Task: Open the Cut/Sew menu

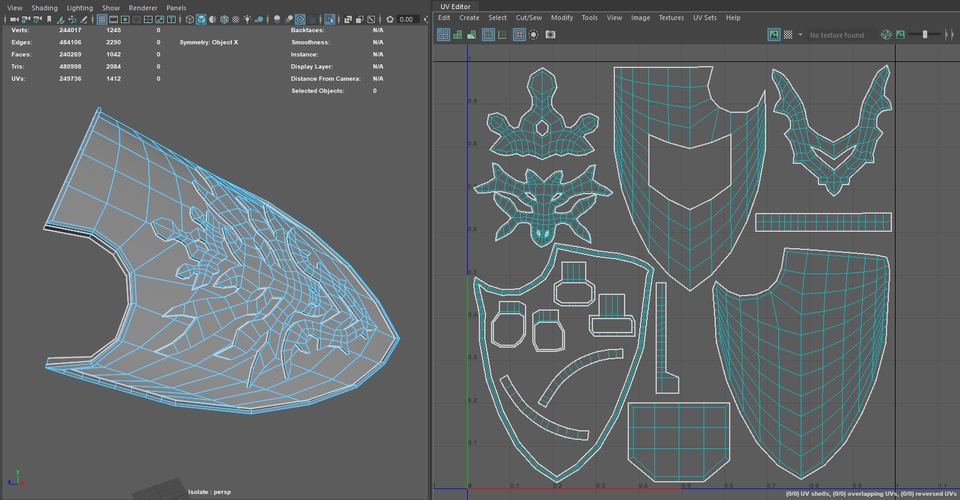Action: [528, 17]
